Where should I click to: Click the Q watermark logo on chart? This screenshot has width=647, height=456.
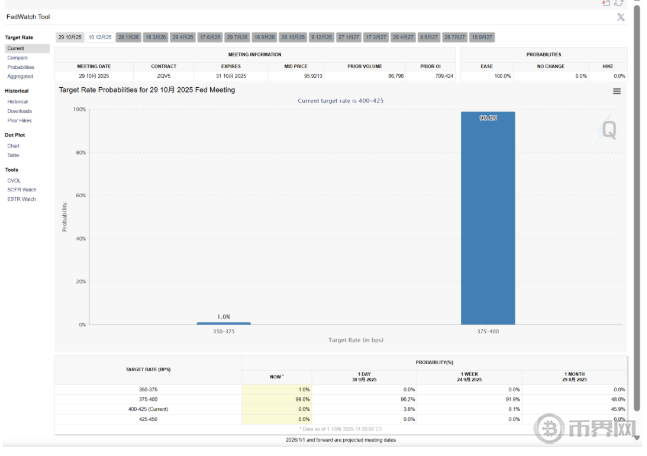click(608, 129)
